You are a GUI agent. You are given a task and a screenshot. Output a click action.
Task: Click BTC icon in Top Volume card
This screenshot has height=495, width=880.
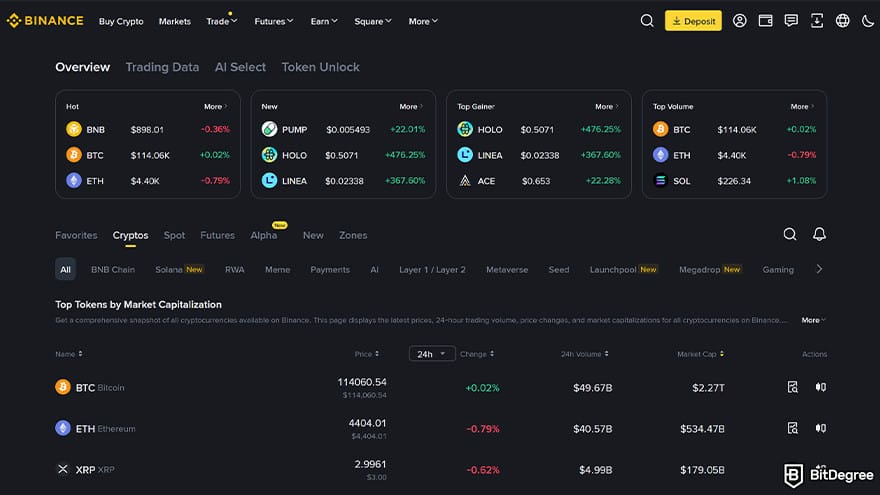[661, 129]
